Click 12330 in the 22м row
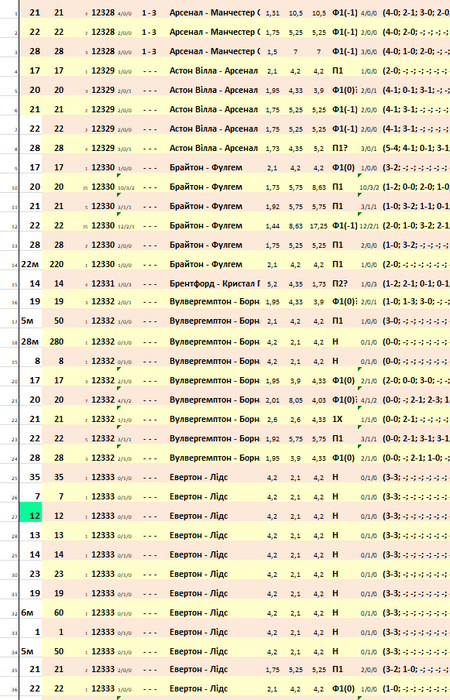 point(103,264)
